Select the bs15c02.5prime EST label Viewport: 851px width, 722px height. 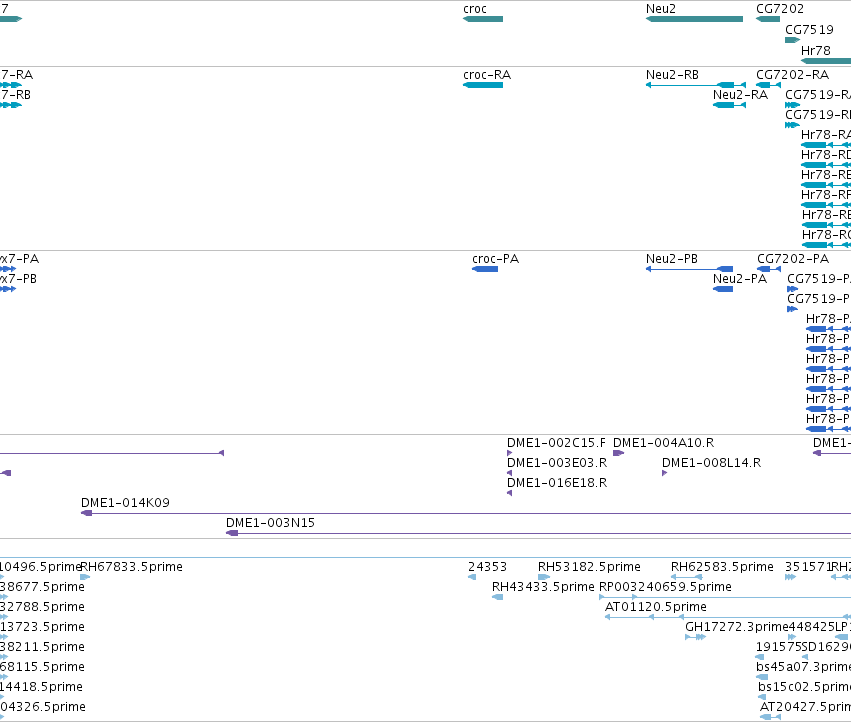(x=804, y=688)
